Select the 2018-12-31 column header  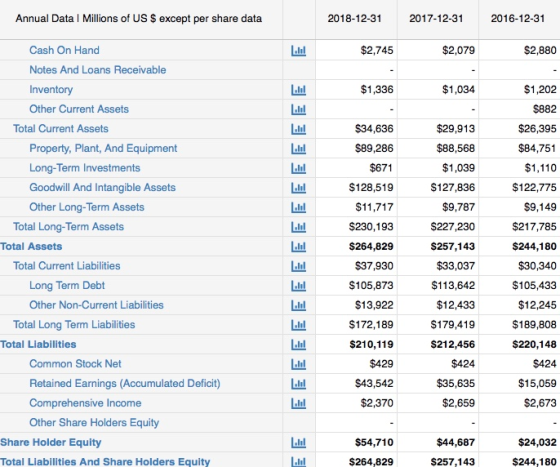355,19
